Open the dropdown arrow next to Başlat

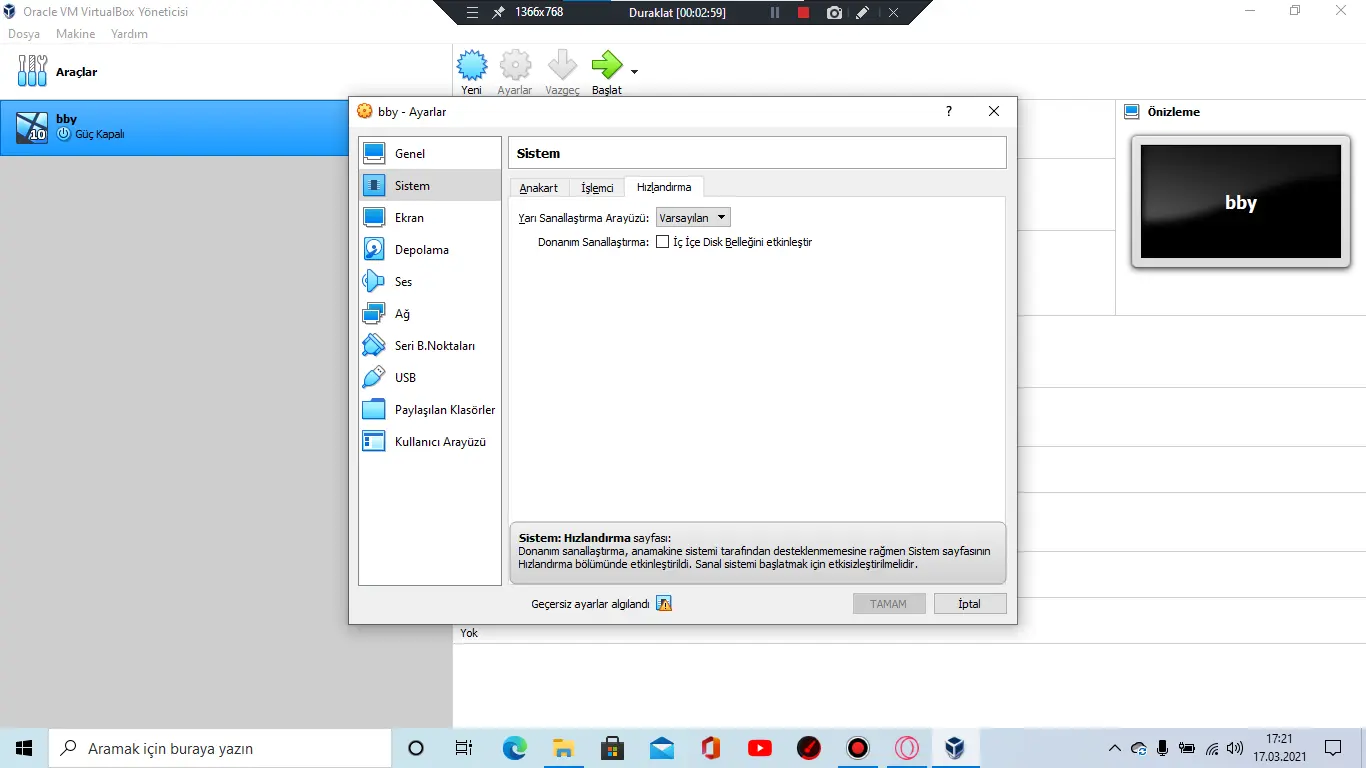pos(634,72)
